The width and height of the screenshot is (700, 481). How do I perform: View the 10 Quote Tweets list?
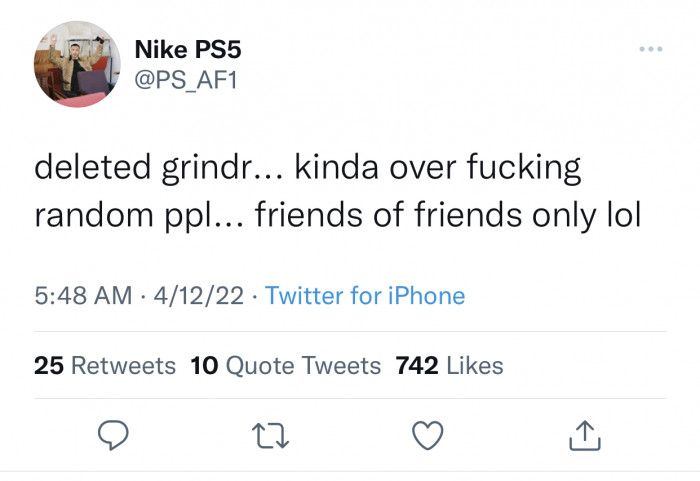[286, 365]
